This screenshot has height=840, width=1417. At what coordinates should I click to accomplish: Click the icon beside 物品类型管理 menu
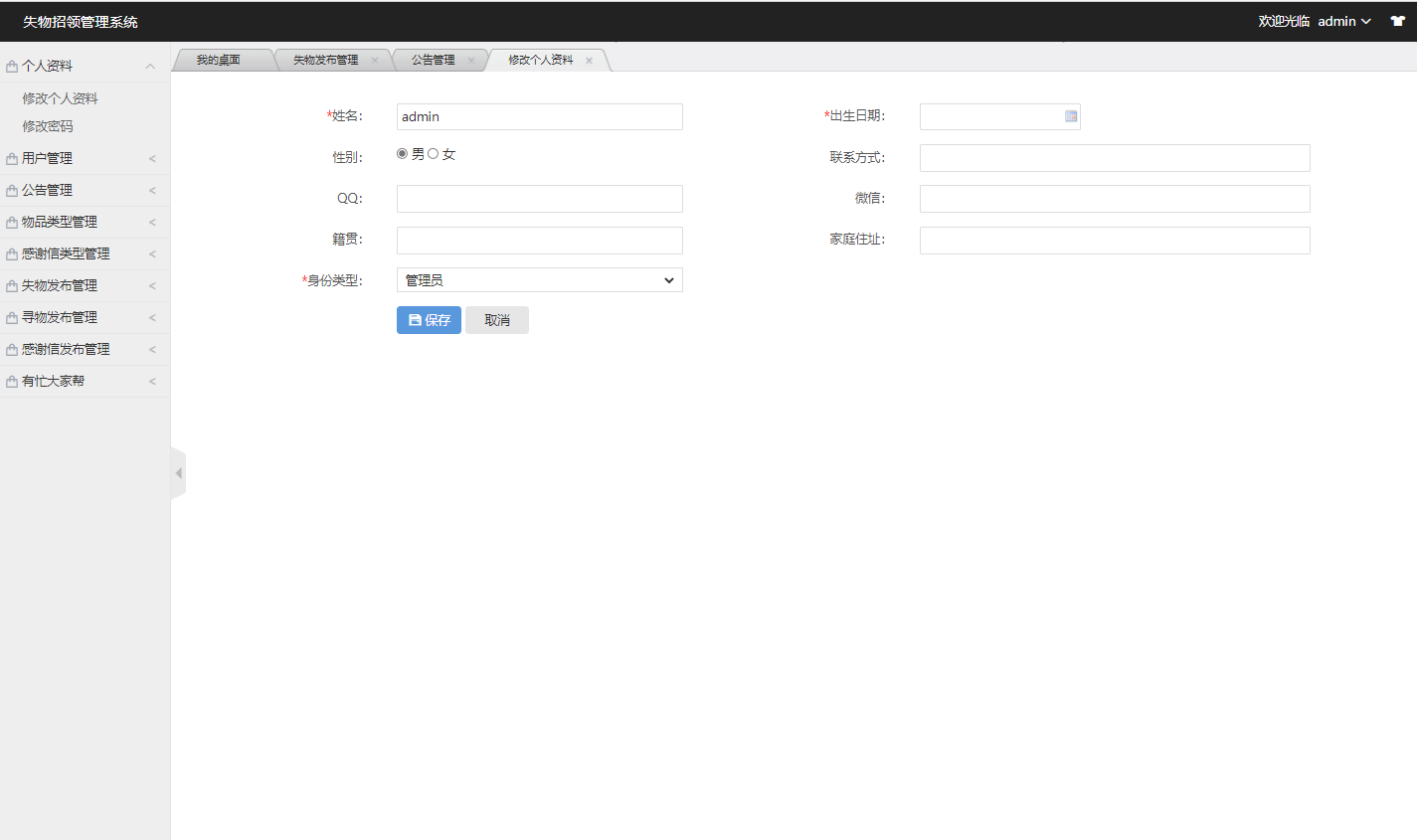pos(11,222)
